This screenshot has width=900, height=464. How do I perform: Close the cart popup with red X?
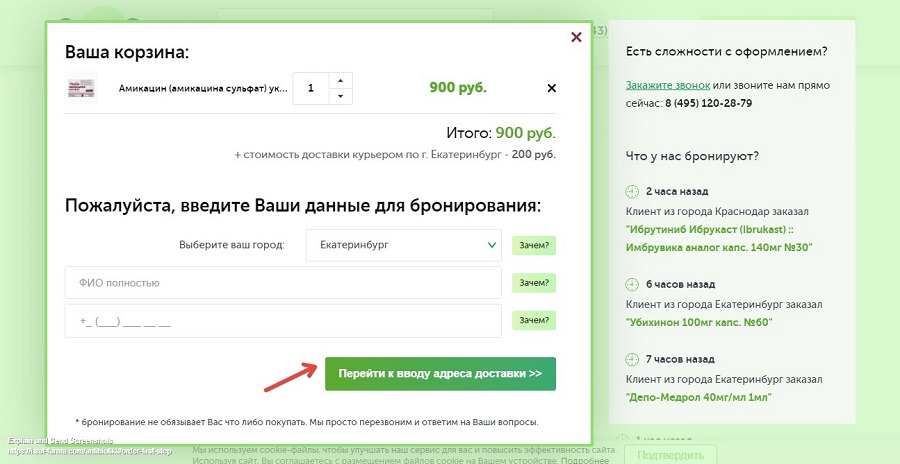point(576,37)
